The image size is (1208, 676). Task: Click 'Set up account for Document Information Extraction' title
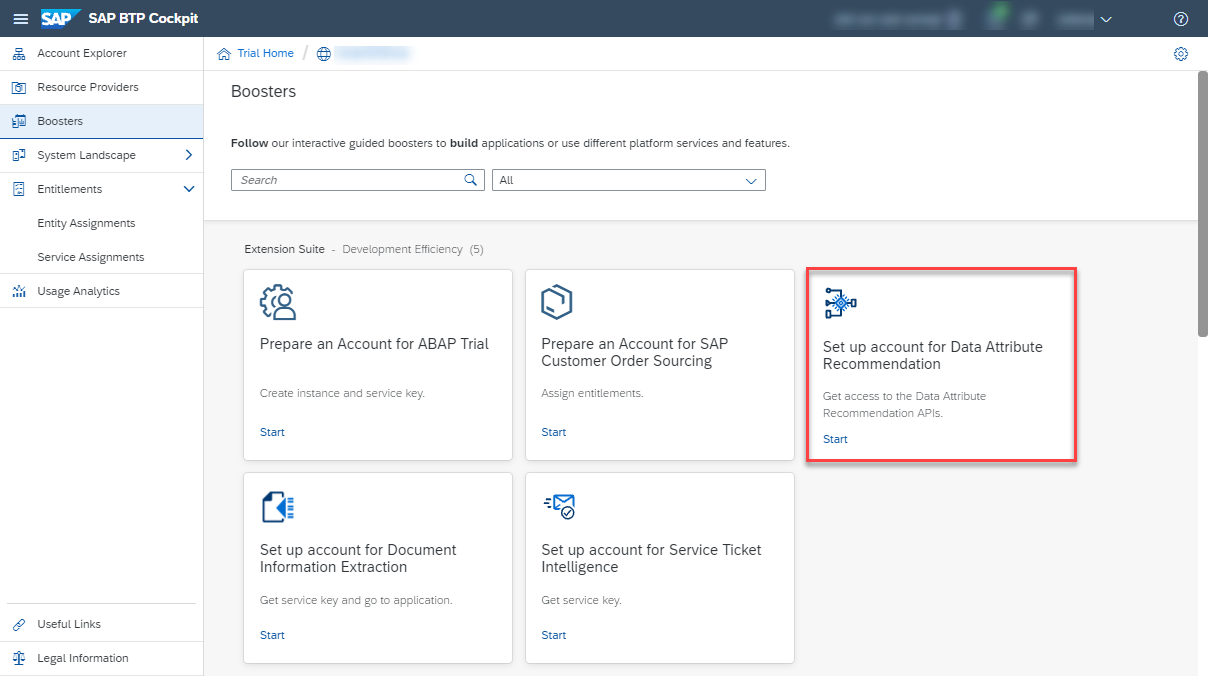coord(358,558)
